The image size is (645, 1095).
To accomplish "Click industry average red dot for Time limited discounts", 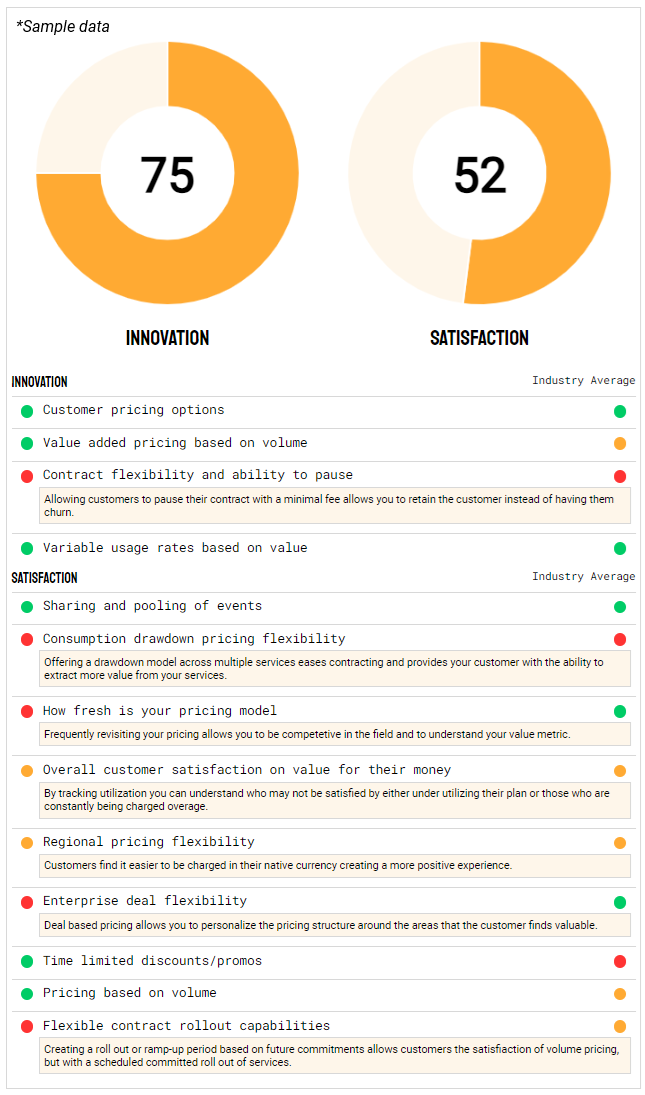I will coord(620,962).
